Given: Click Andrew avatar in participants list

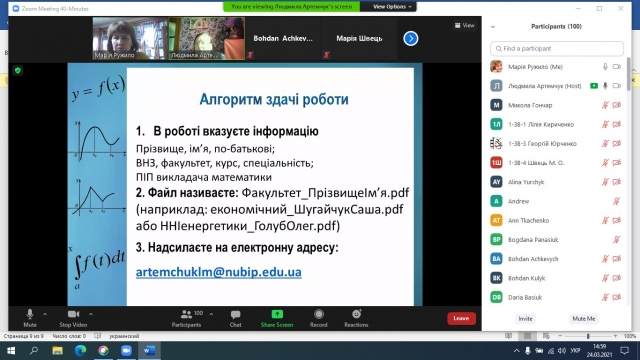Looking at the screenshot, I should (496, 201).
